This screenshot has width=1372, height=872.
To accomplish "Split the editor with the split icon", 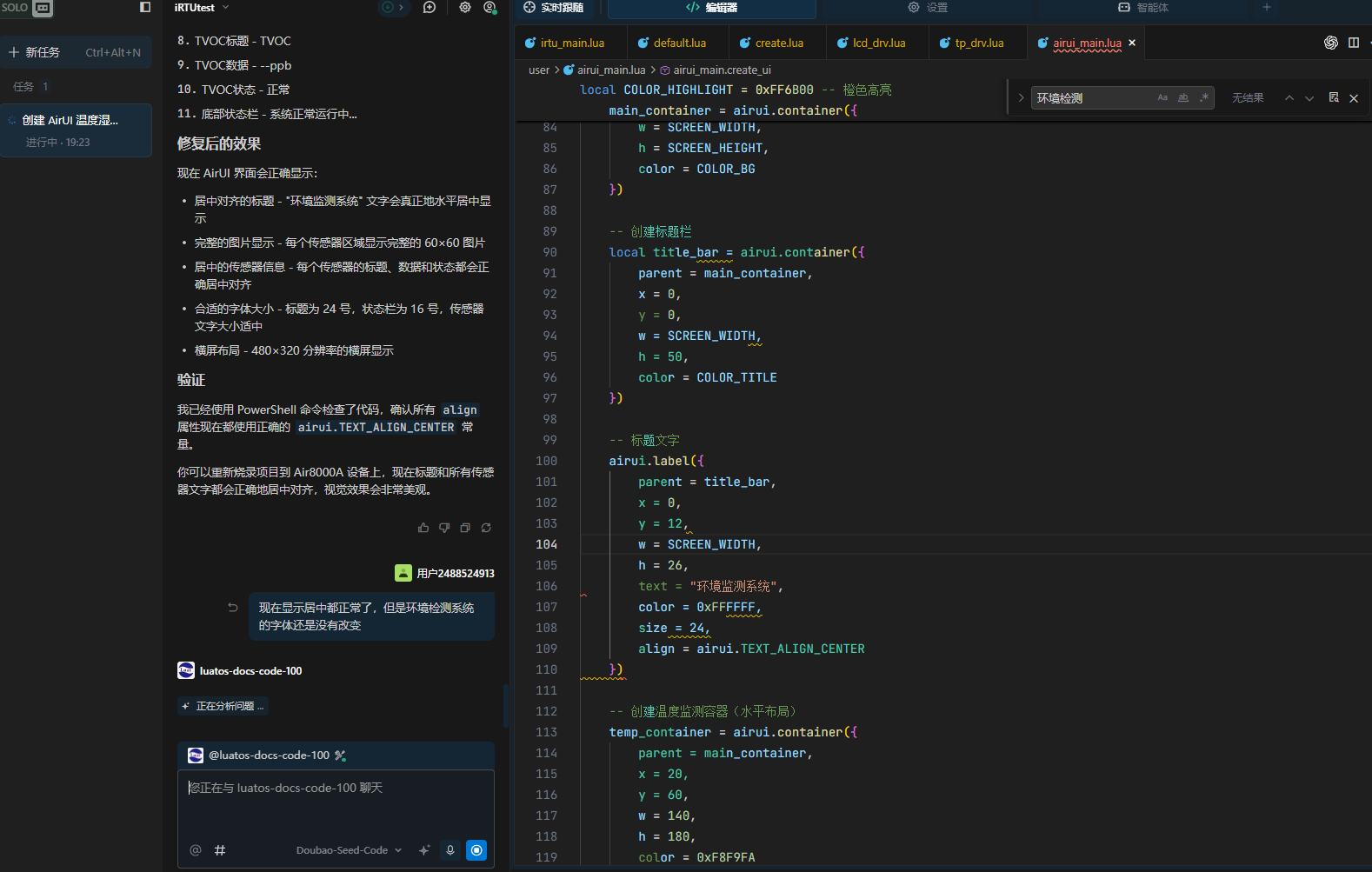I will click(x=1354, y=43).
